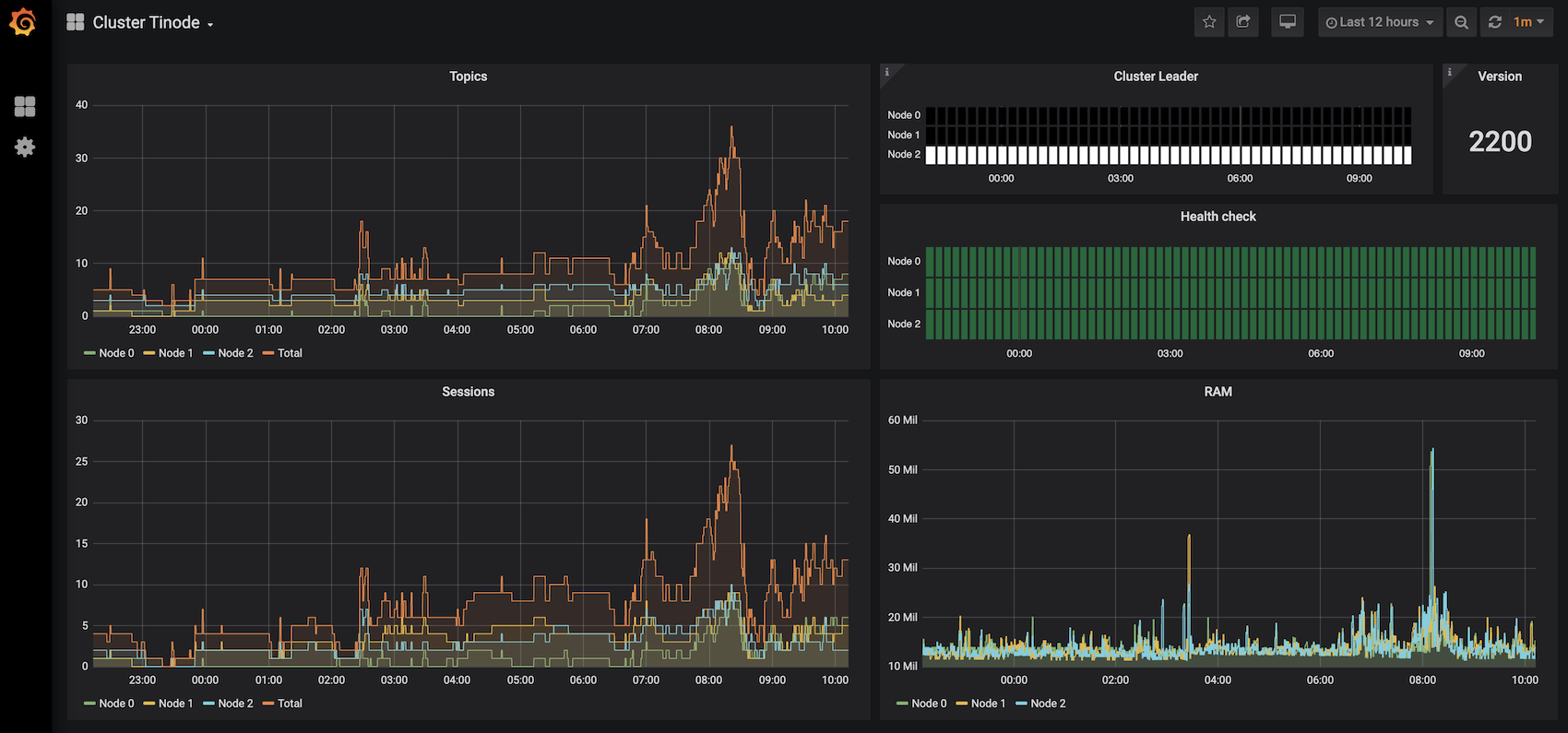Star this dashboard as favorite
This screenshot has height=733, width=1568.
coord(1209,22)
